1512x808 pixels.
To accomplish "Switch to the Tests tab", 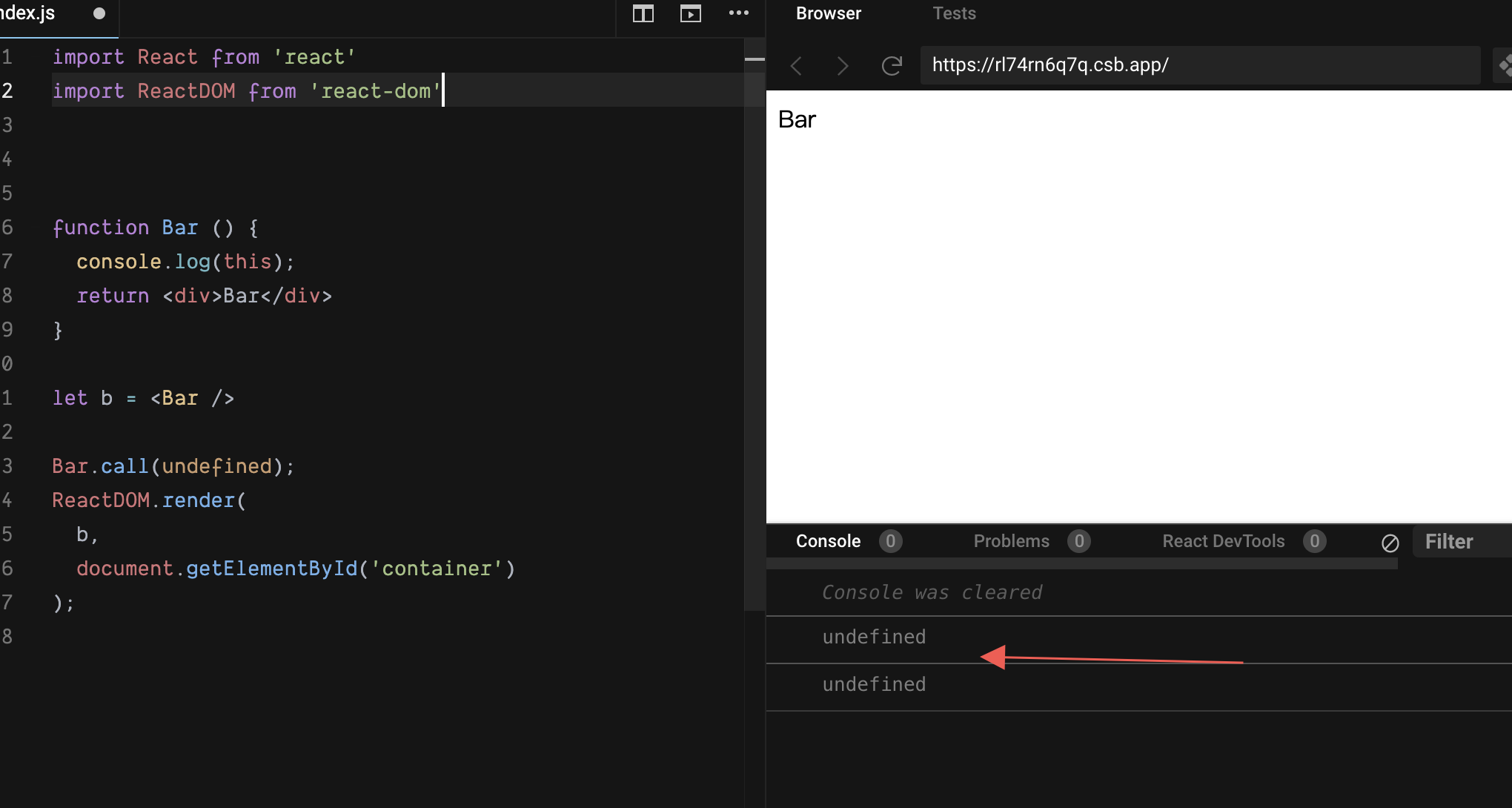I will [x=953, y=13].
